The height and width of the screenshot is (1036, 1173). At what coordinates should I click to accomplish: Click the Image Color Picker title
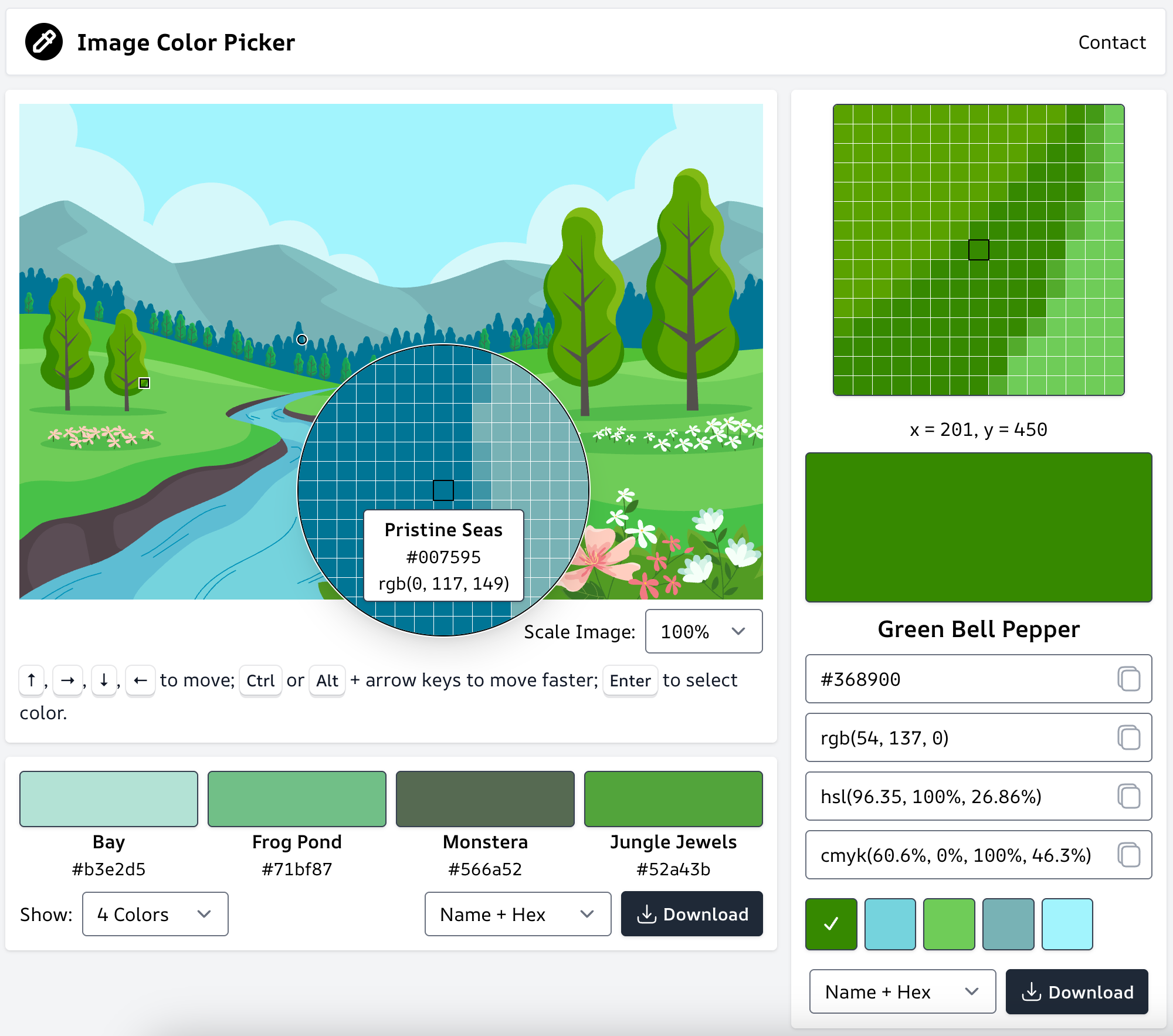point(186,42)
